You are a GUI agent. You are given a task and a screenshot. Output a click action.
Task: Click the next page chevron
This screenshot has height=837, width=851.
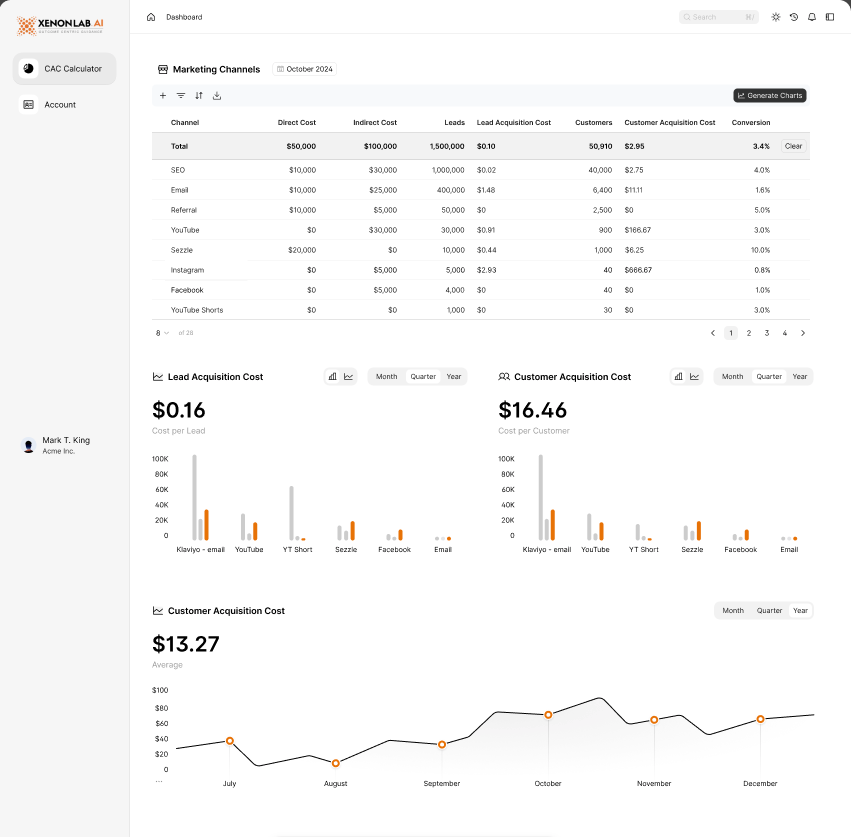[803, 332]
